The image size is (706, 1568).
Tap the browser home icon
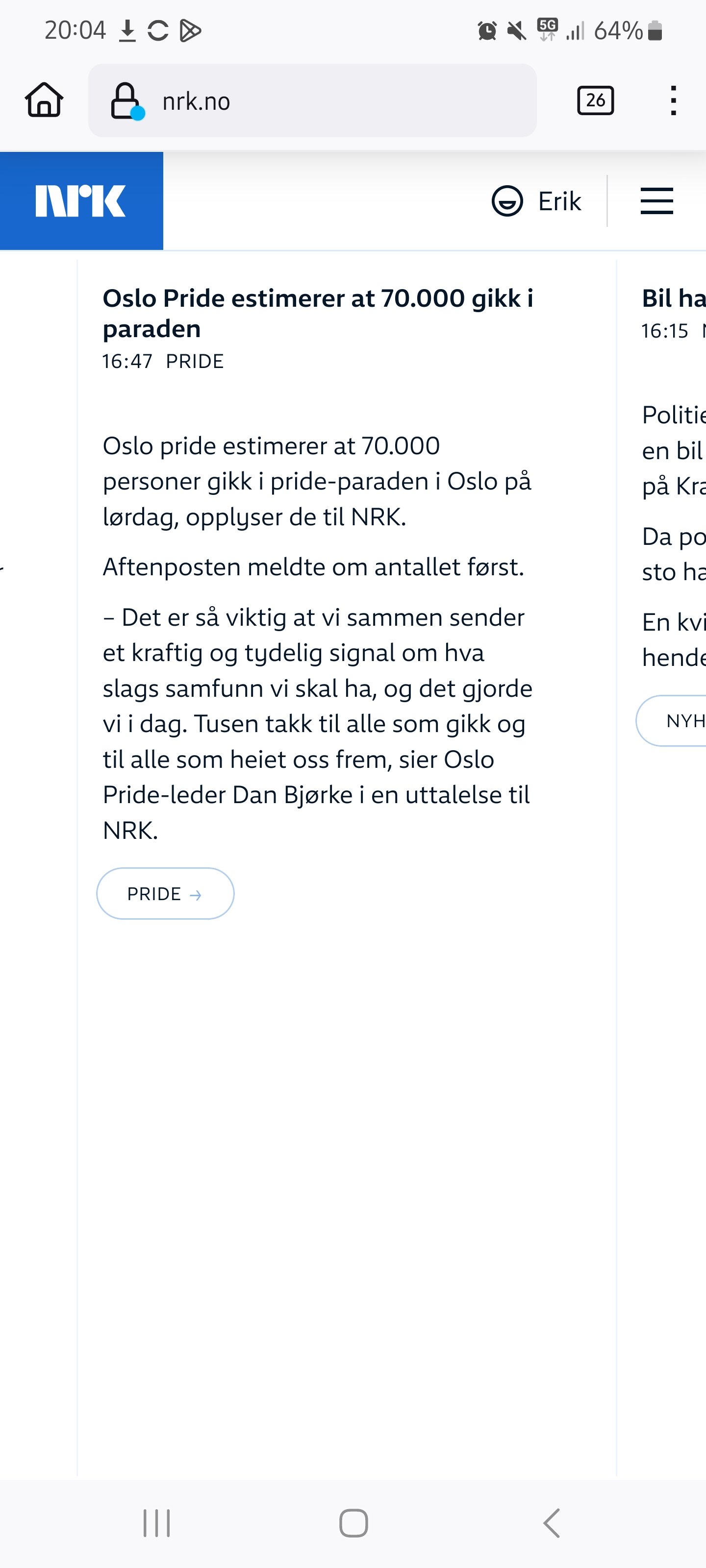tap(44, 100)
